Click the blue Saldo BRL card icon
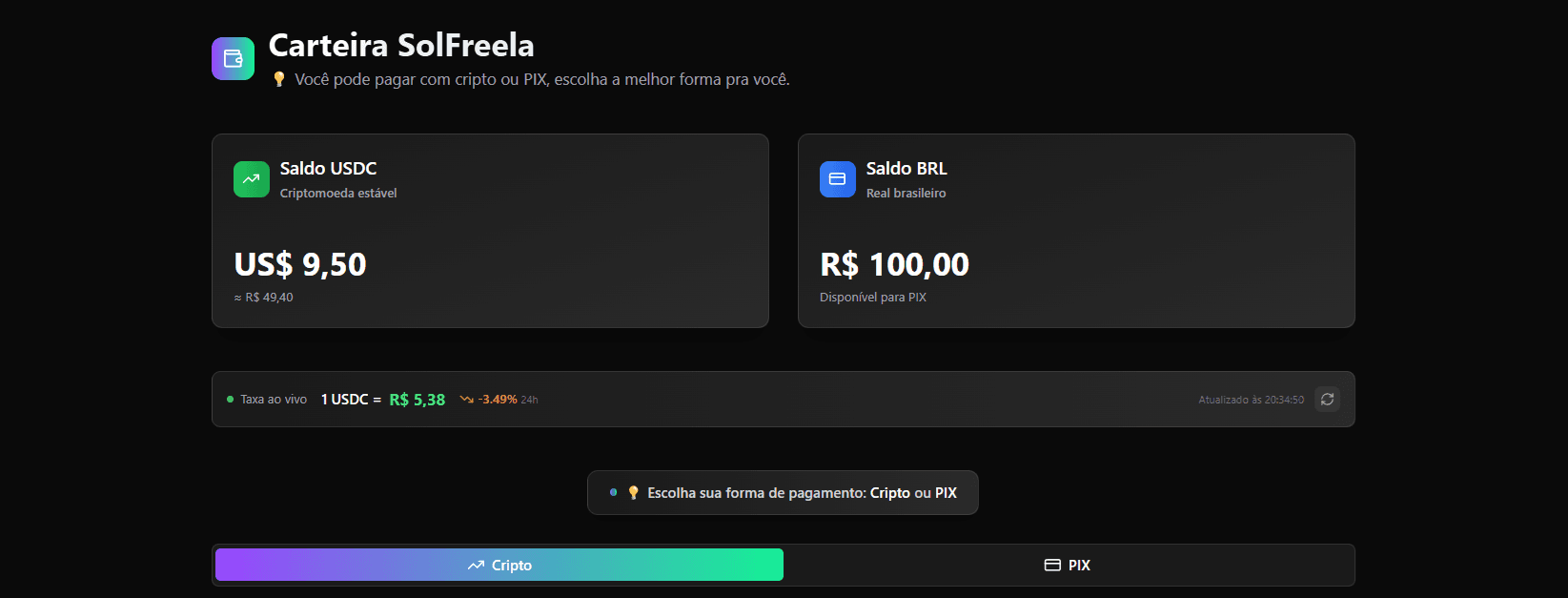This screenshot has width=1568, height=598. click(x=837, y=179)
